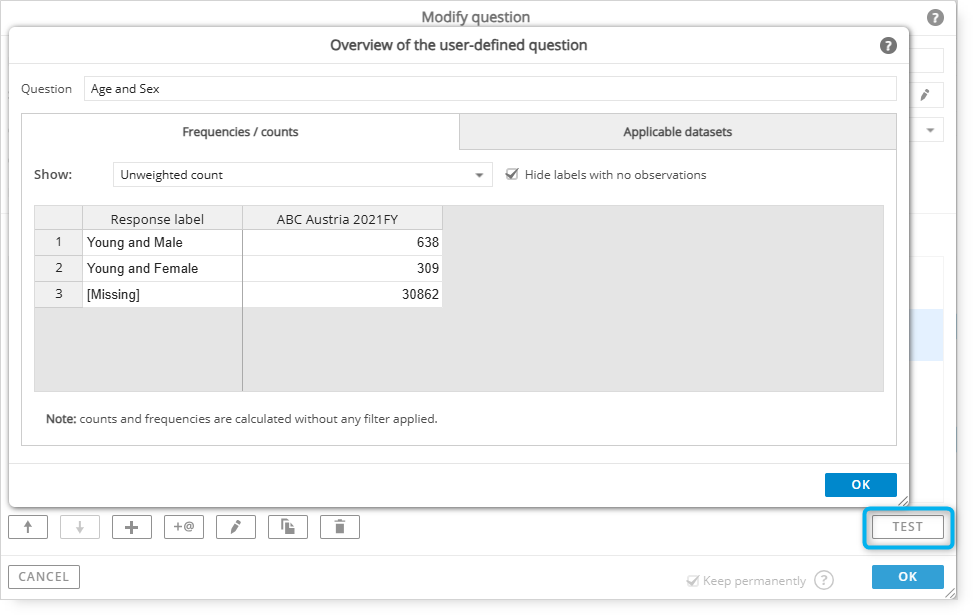The height and width of the screenshot is (615, 973).
Task: Edit the item with bottom pencil icon
Action: click(x=236, y=527)
